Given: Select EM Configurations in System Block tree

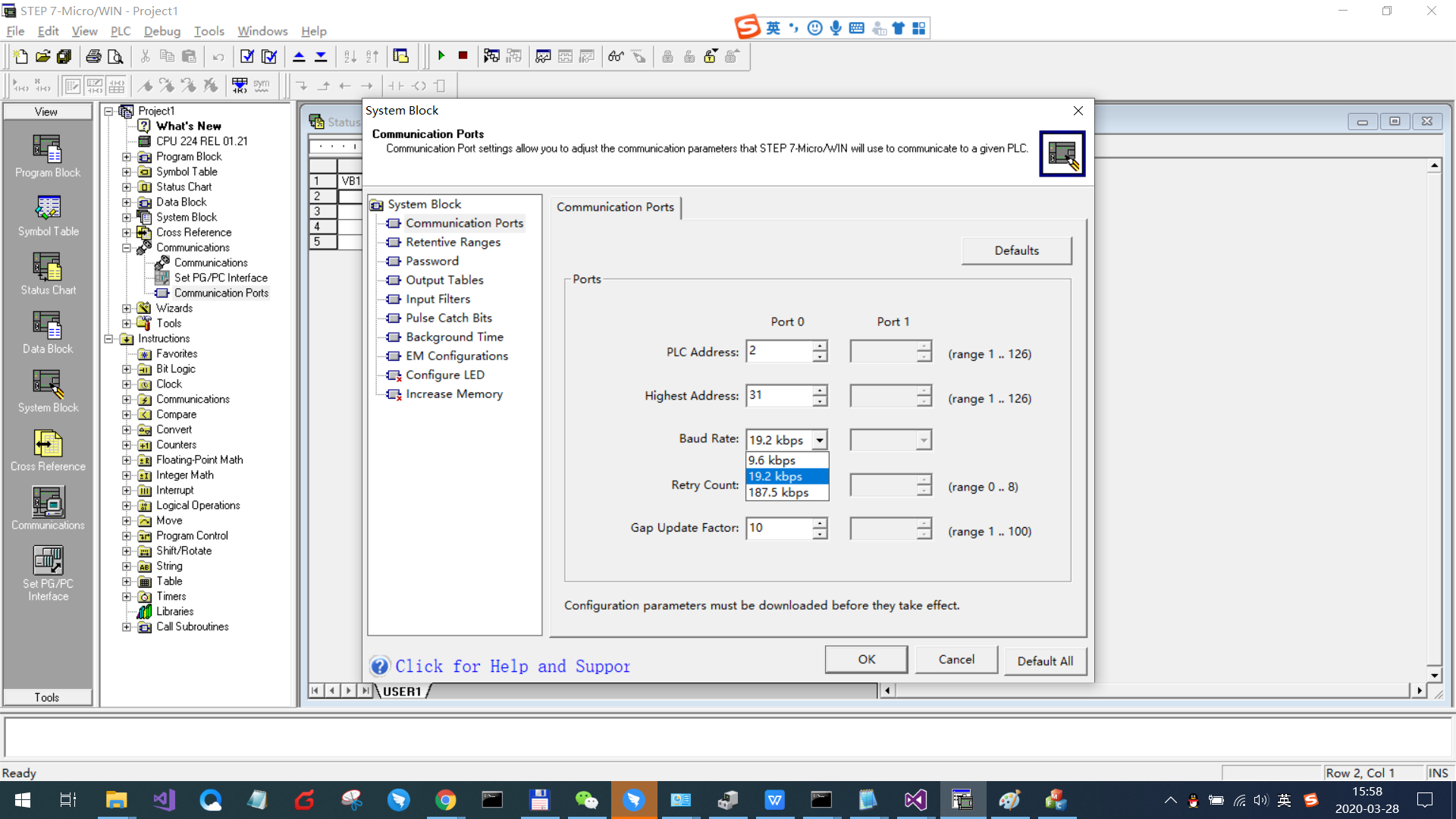Looking at the screenshot, I should click(457, 356).
